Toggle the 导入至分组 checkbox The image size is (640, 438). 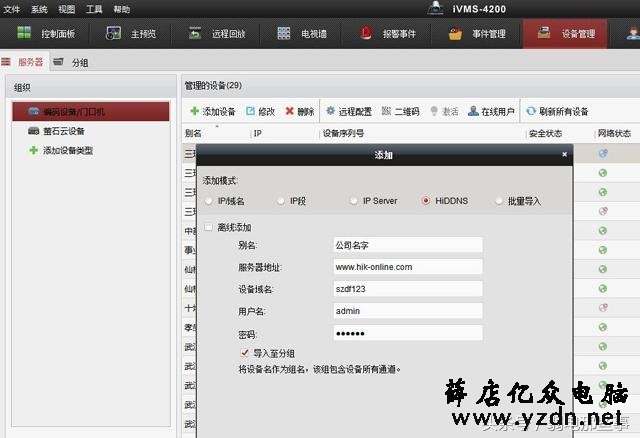[244, 353]
